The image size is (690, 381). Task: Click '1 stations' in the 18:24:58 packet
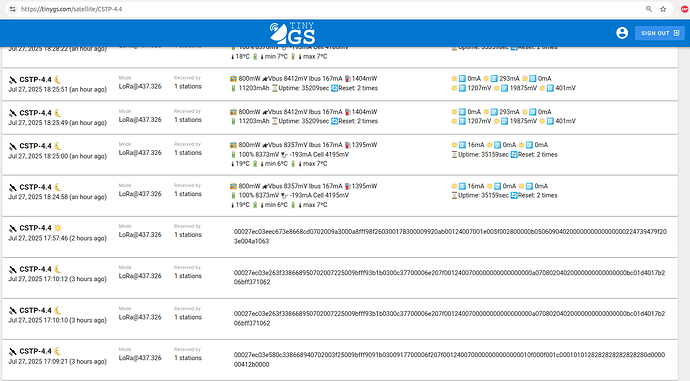188,194
